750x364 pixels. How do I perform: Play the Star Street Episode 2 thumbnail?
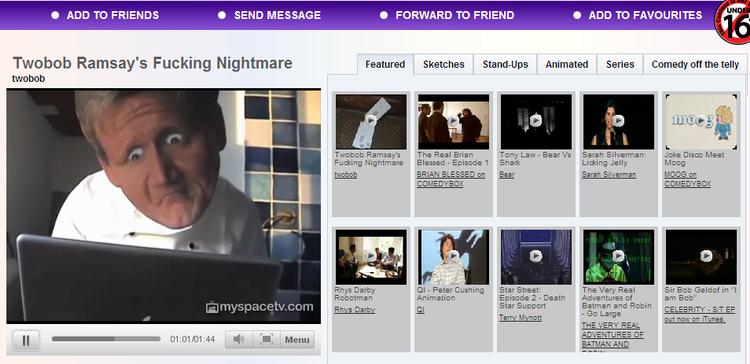536,257
